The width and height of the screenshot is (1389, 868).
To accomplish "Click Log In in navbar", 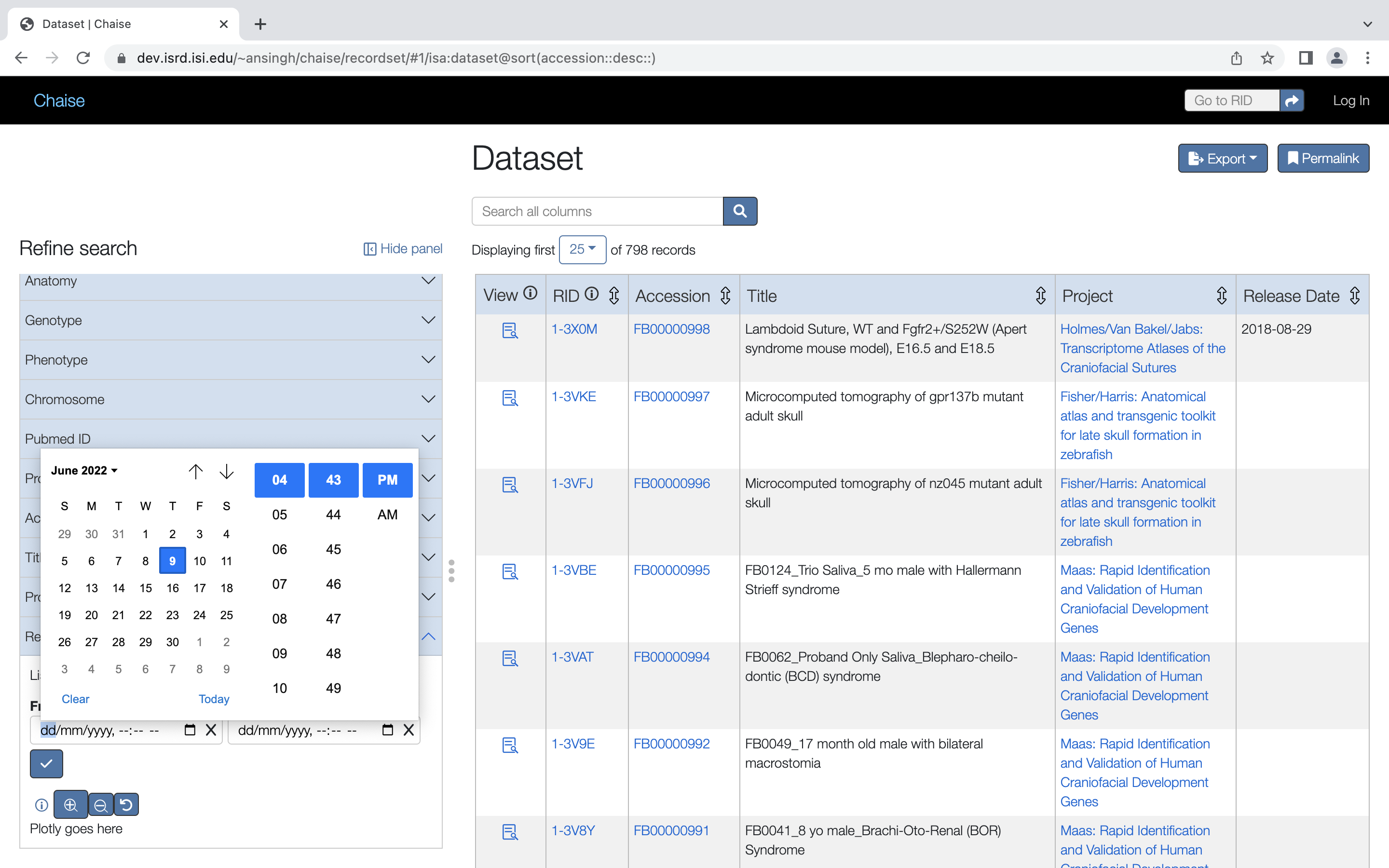I will click(1350, 100).
